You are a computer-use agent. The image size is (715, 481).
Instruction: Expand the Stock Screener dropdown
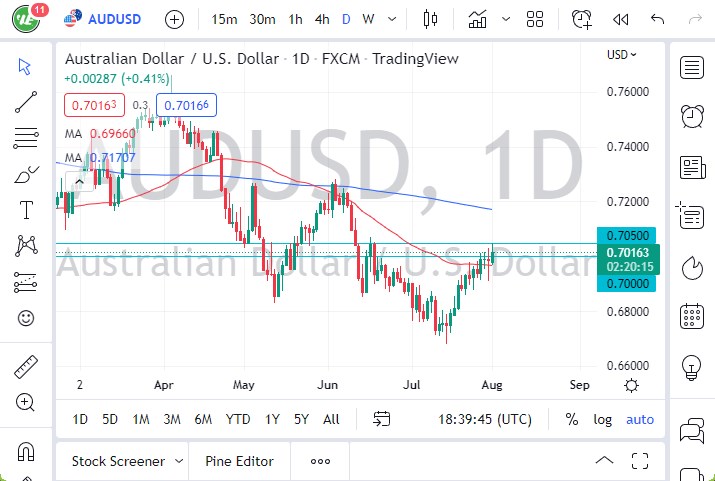179,461
